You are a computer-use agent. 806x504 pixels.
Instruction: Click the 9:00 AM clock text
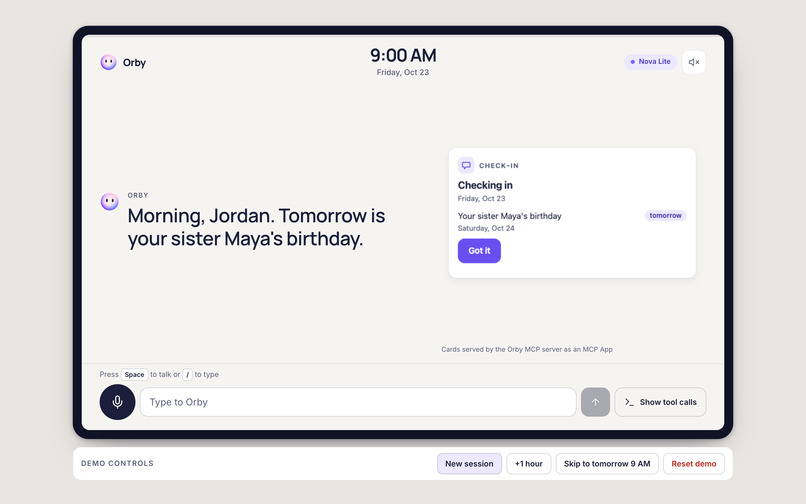coord(403,55)
